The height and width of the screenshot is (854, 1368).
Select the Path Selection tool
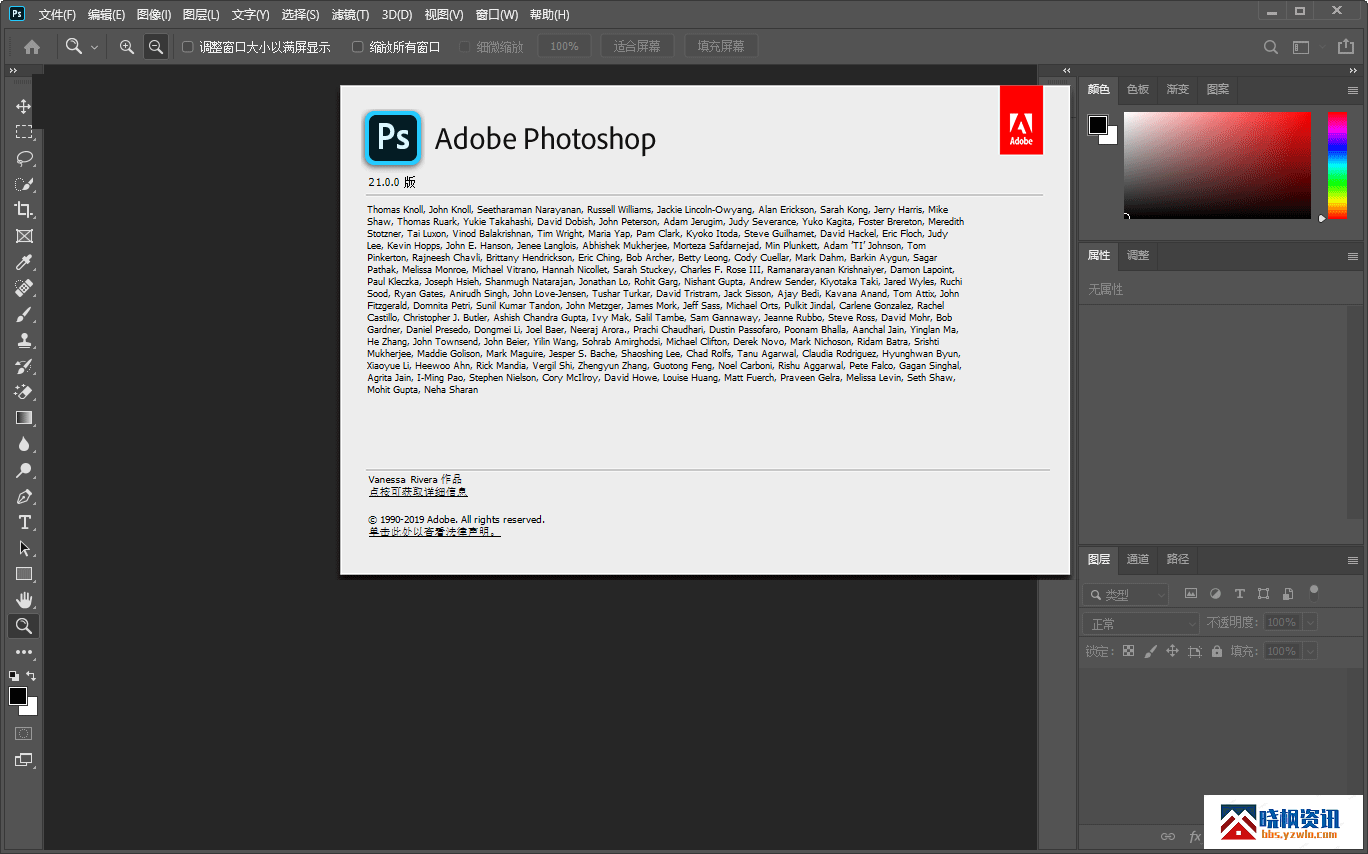click(23, 548)
